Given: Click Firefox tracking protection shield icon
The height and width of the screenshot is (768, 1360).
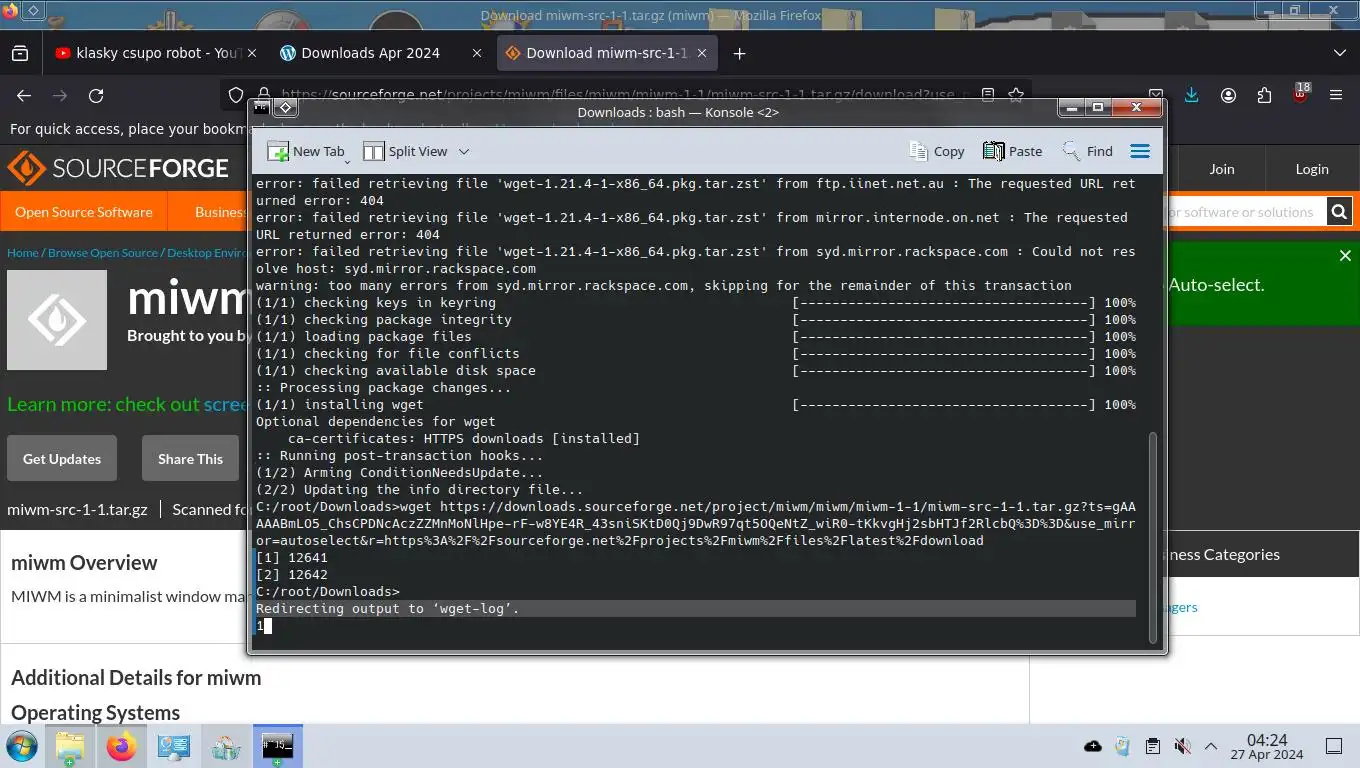Looking at the screenshot, I should coord(236,95).
